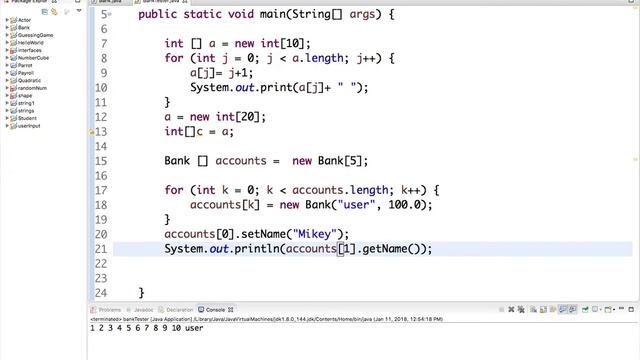This screenshot has width=640, height=360.
Task: Open Package Explorer view menu arrow
Action: [79, 11]
